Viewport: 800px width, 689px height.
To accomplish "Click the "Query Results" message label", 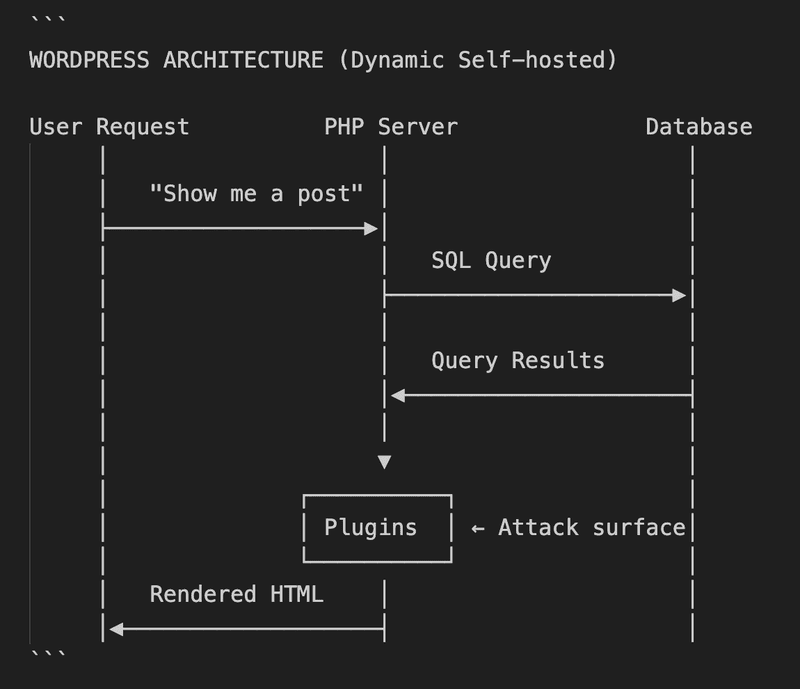I will point(517,360).
